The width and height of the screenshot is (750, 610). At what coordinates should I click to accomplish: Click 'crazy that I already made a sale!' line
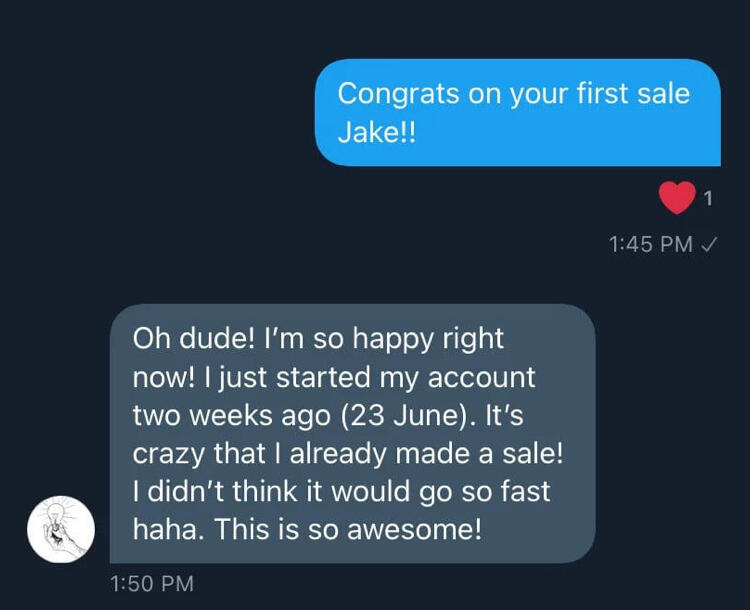pyautogui.click(x=349, y=454)
